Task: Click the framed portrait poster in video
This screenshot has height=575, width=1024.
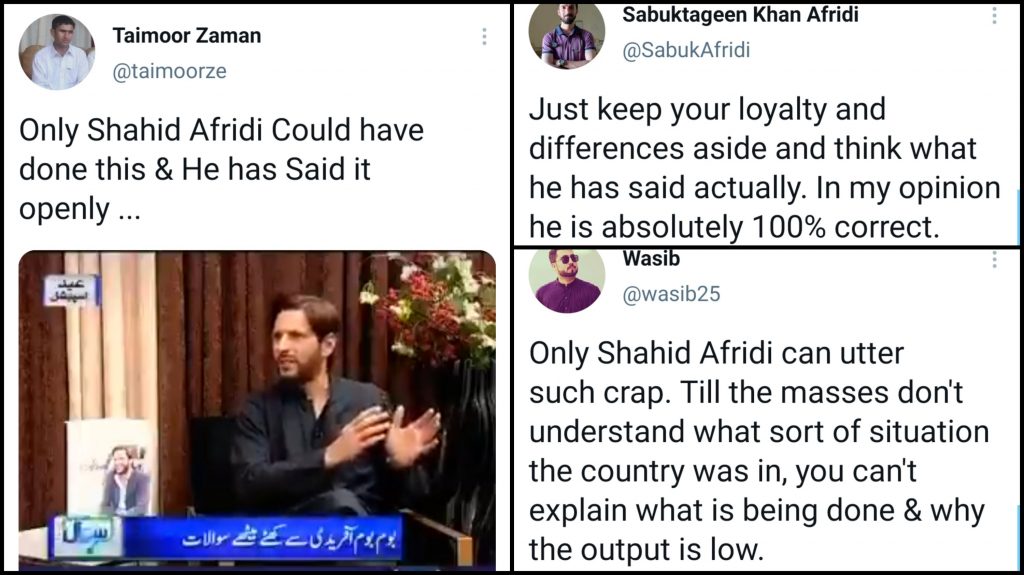Action: coord(110,467)
